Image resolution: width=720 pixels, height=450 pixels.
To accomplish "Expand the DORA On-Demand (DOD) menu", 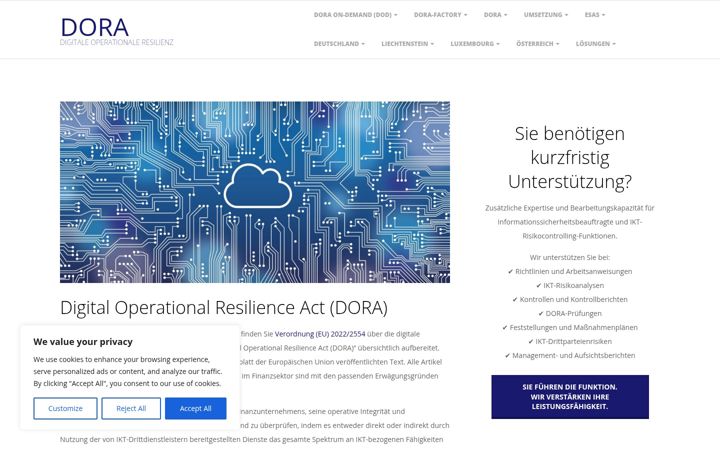I will (355, 15).
